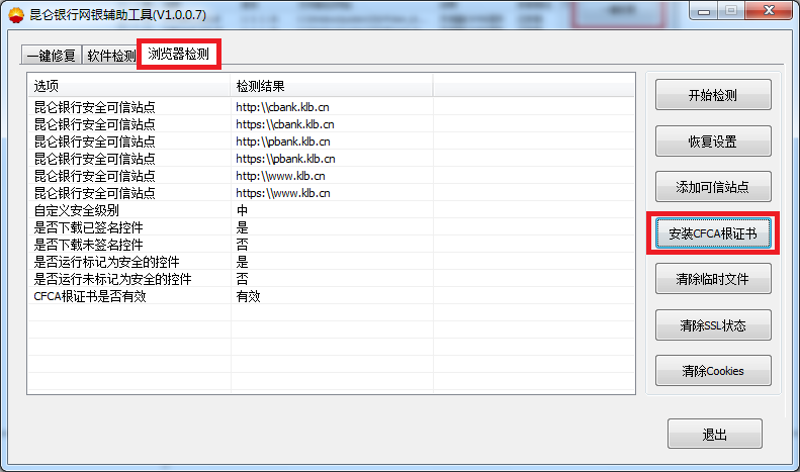Exit using the 退出 button
The image size is (800, 472).
point(714,435)
